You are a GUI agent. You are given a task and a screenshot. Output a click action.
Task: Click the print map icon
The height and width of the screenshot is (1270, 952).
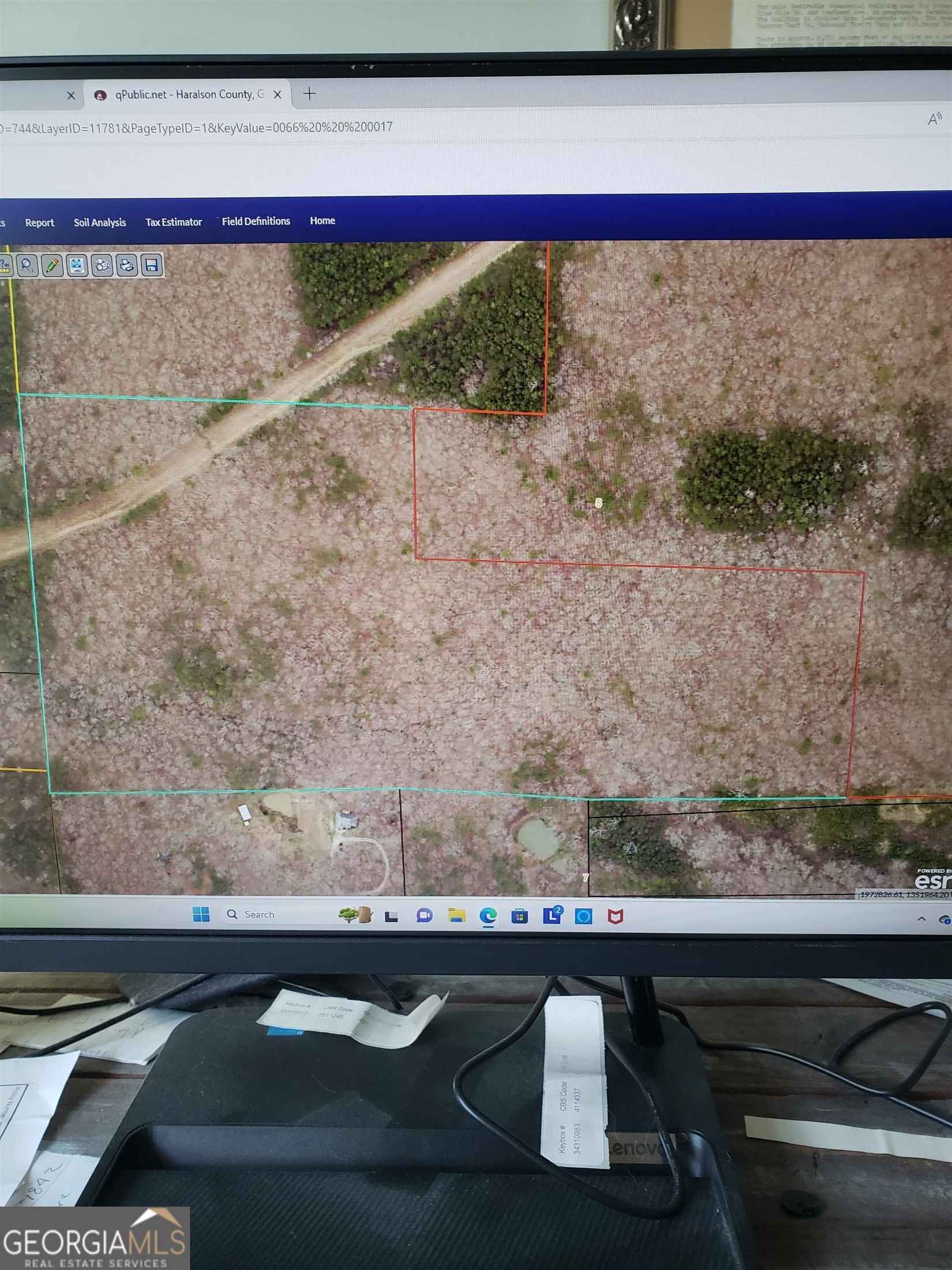126,266
